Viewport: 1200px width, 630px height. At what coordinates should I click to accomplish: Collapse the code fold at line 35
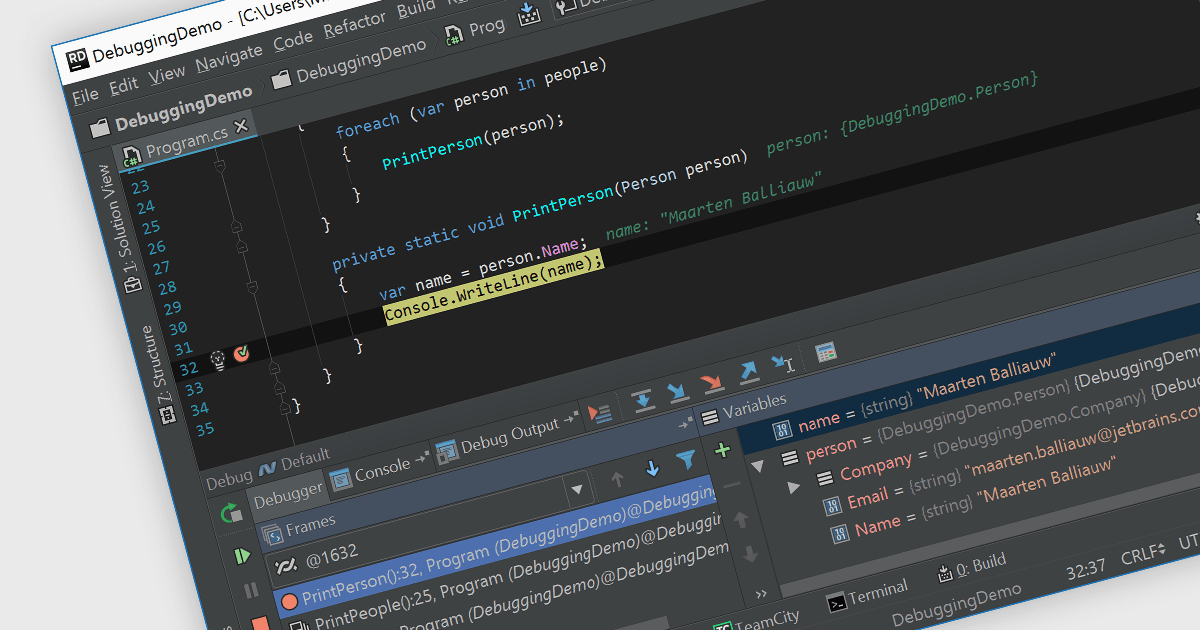click(284, 409)
